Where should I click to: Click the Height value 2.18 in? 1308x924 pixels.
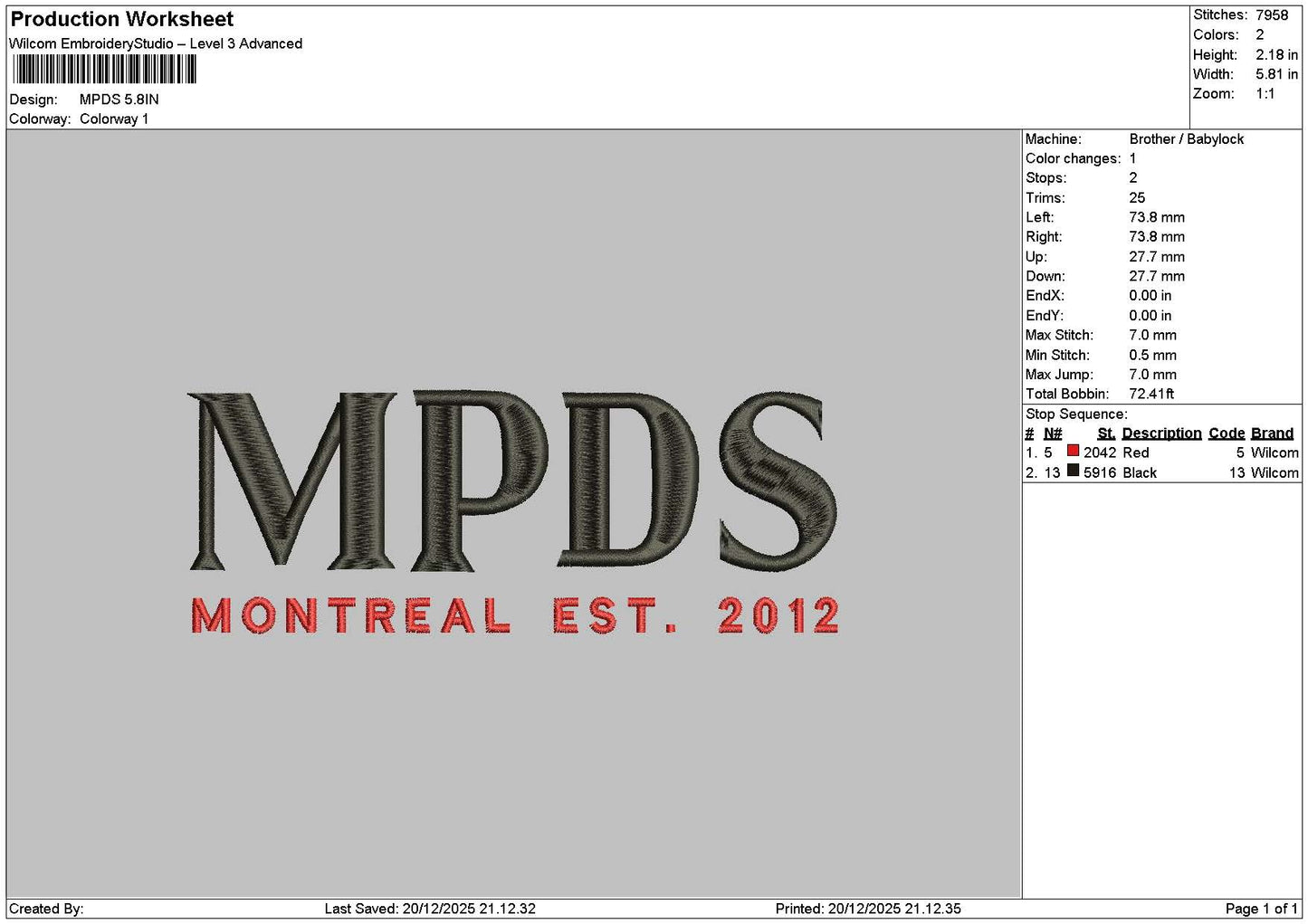(1276, 54)
